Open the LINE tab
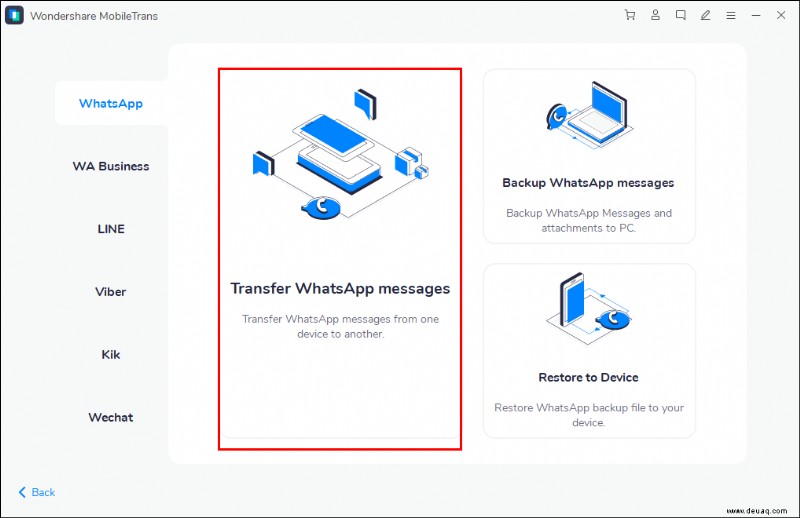This screenshot has width=800, height=518. (x=111, y=229)
